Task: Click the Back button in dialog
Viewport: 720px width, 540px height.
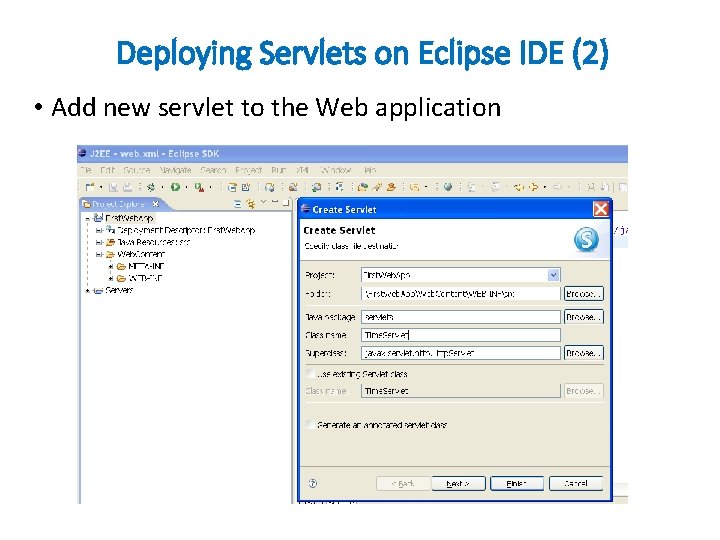Action: click(403, 484)
